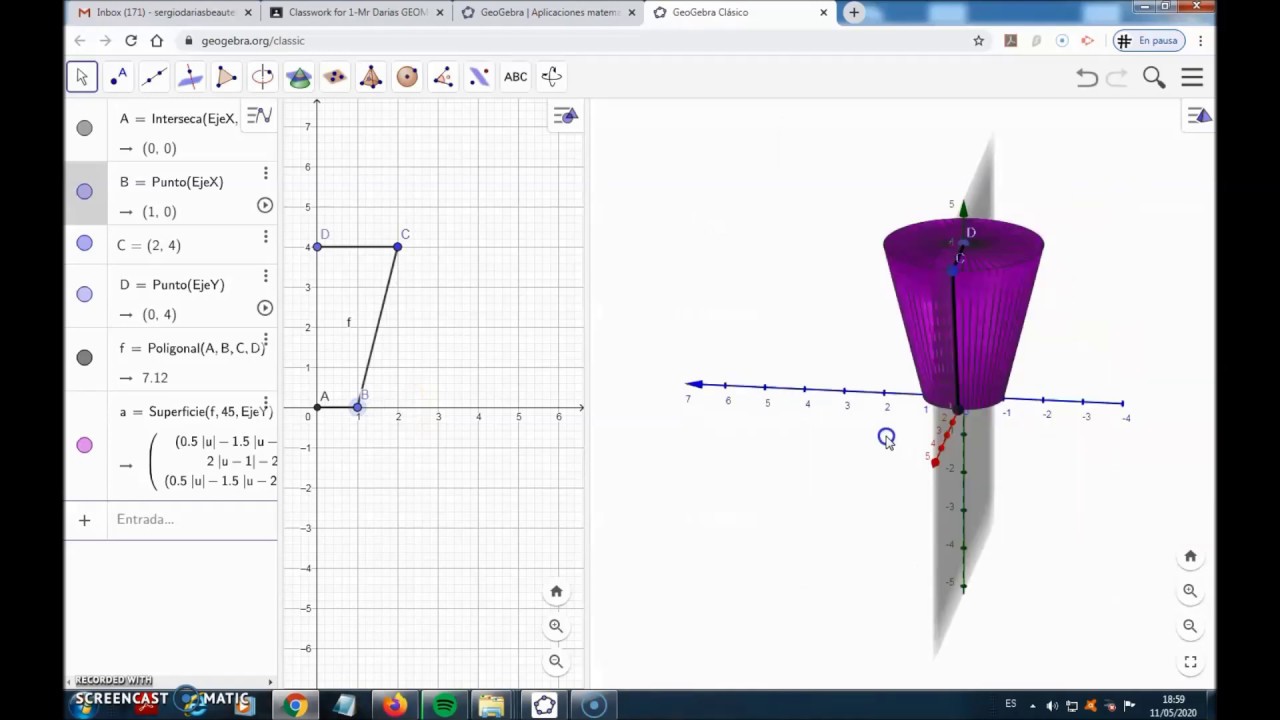1280x720 pixels.
Task: Toggle visibility of point D
Action: [x=84, y=294]
